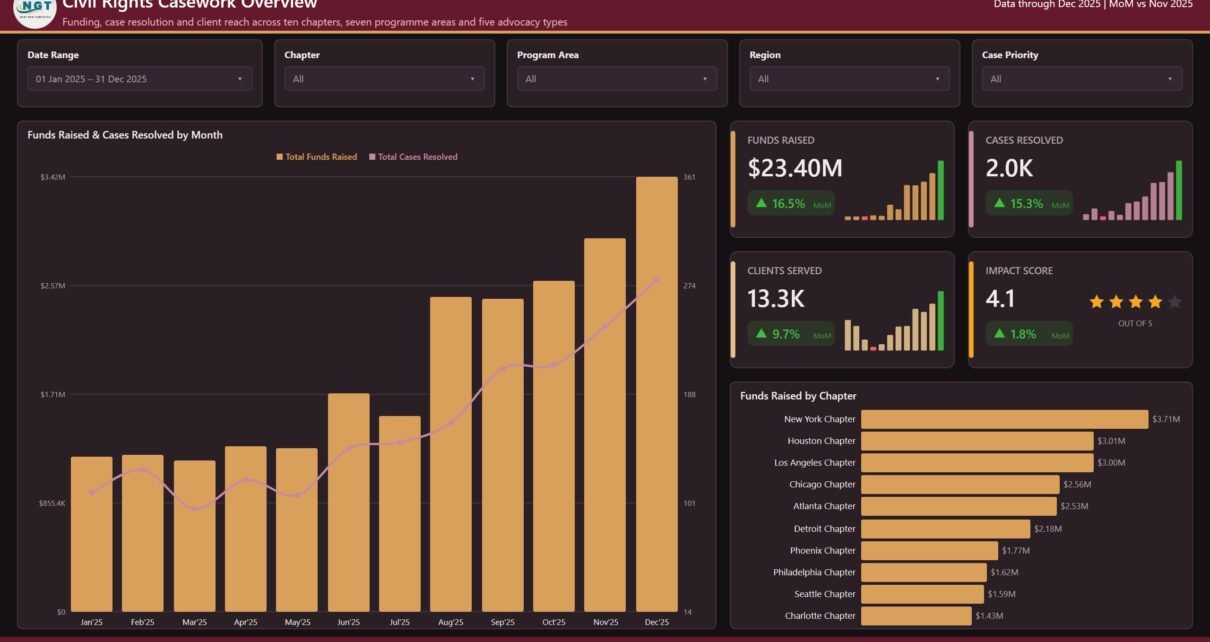The image size is (1210, 642).
Task: Select the New York Chapter bar
Action: tap(1004, 419)
